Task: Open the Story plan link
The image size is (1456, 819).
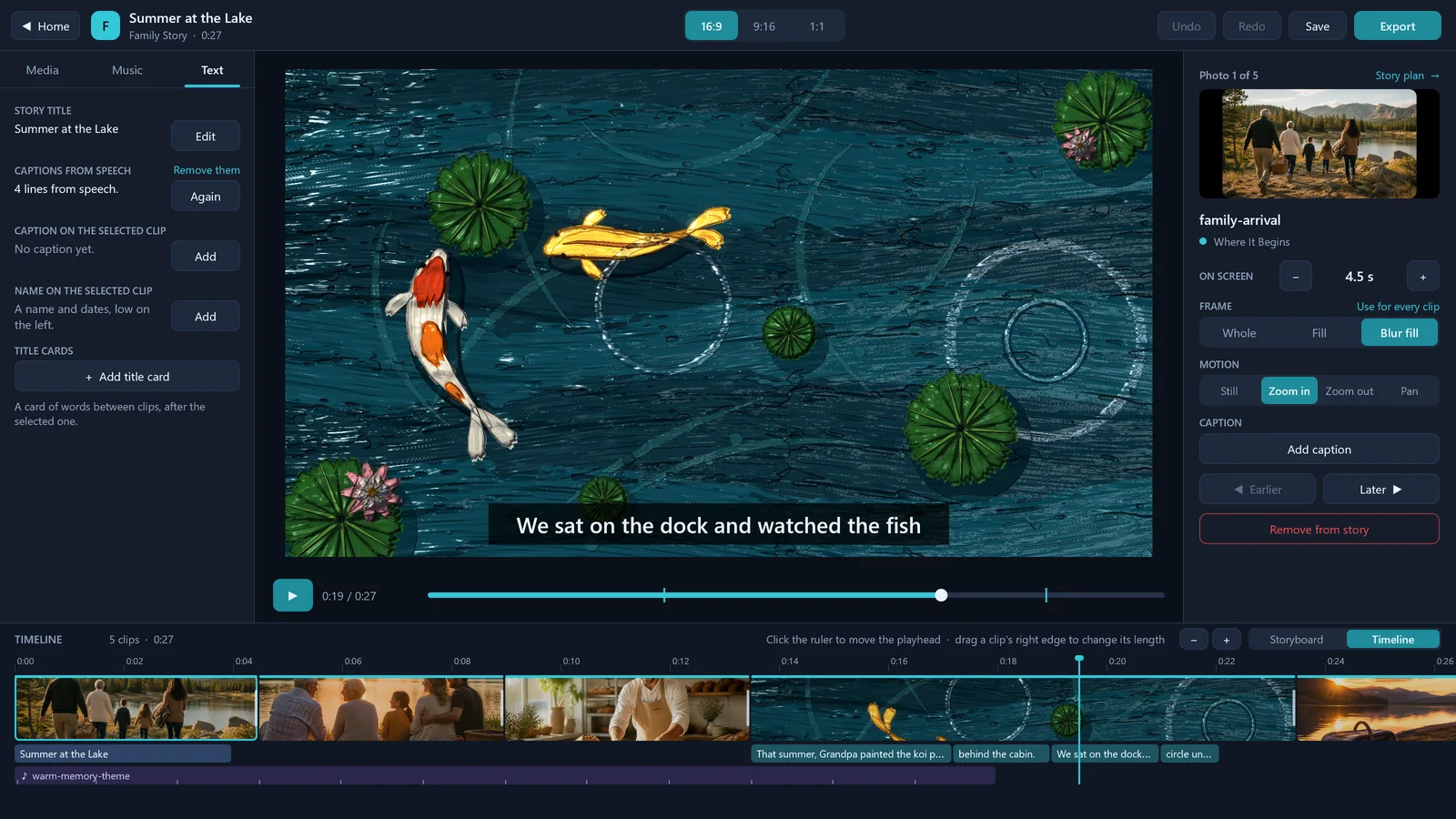Action: [x=1407, y=76]
